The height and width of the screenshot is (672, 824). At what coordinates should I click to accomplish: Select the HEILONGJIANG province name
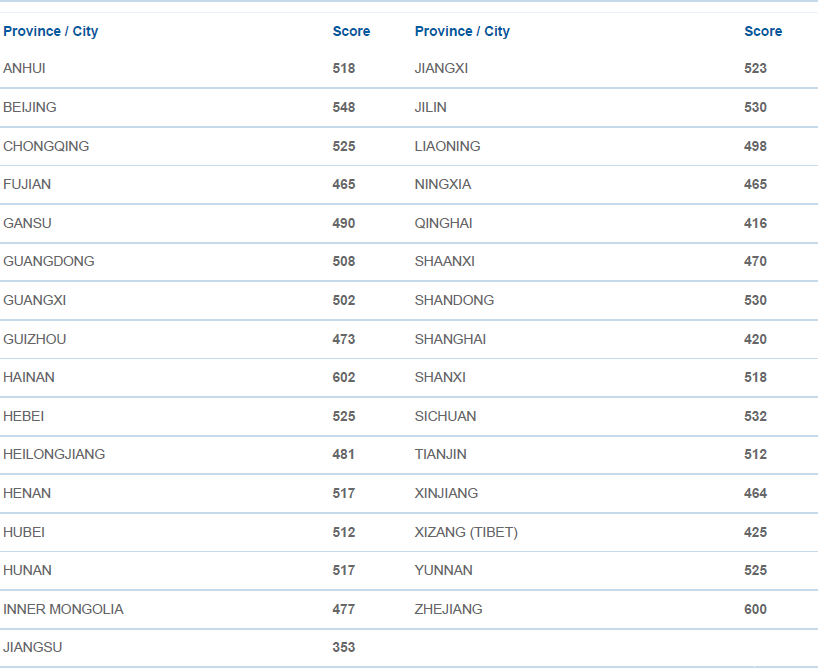(54, 454)
